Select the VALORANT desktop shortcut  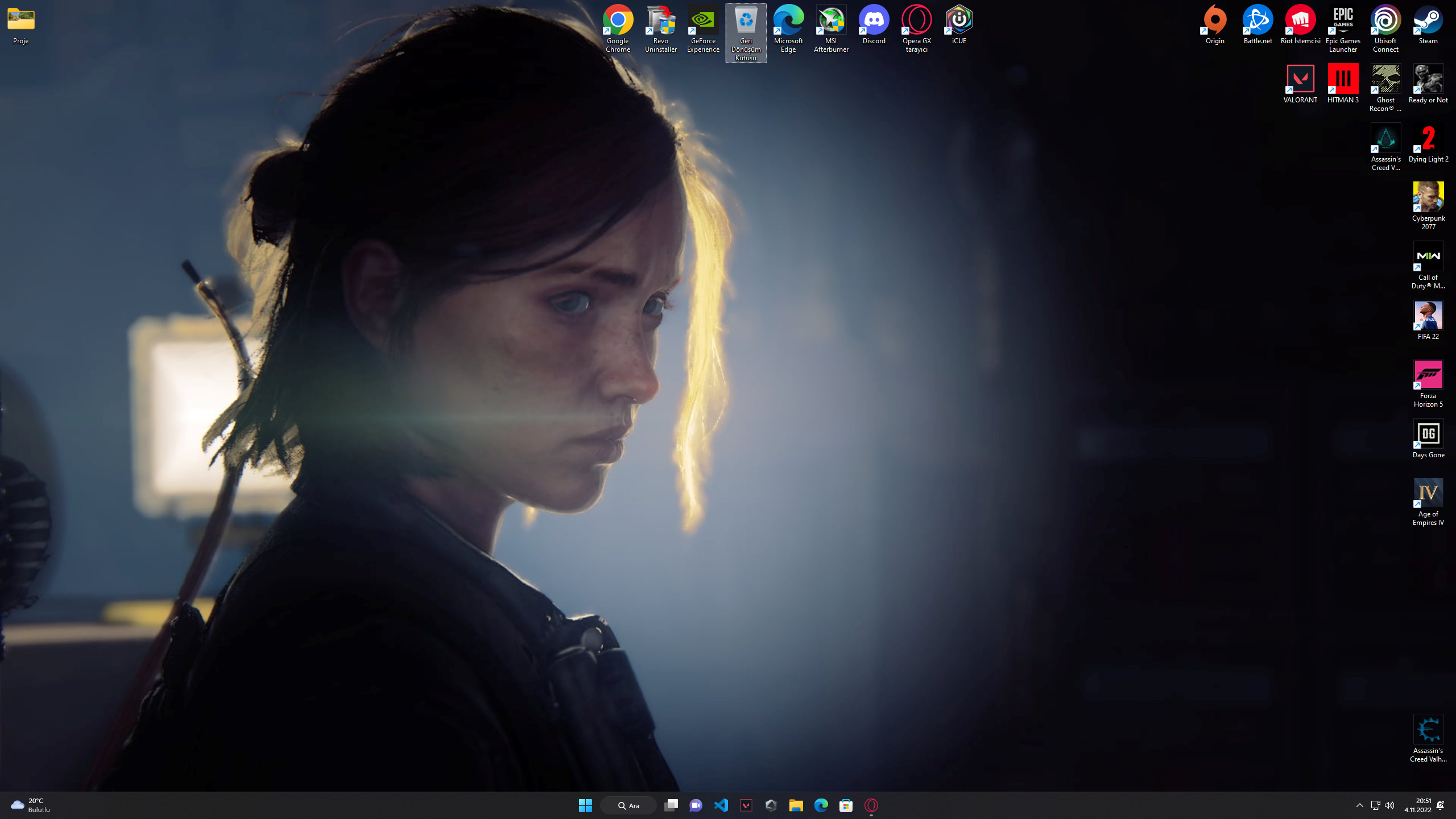pos(1300,84)
